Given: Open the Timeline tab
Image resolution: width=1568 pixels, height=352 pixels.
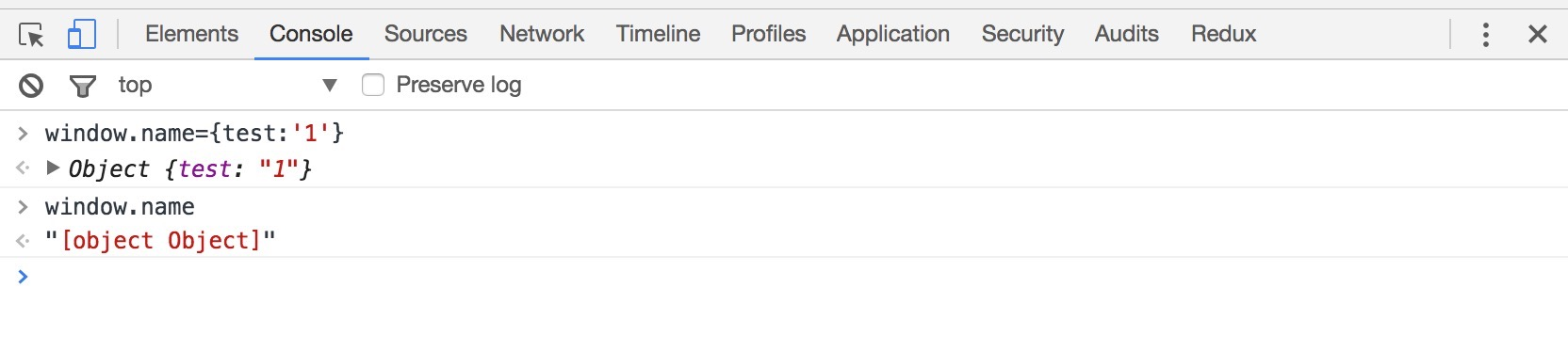Looking at the screenshot, I should click(658, 34).
